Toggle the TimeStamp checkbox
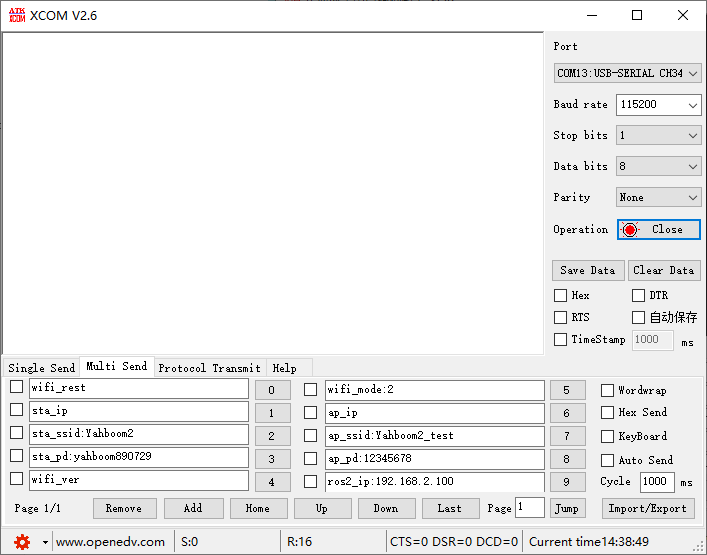 click(x=560, y=339)
